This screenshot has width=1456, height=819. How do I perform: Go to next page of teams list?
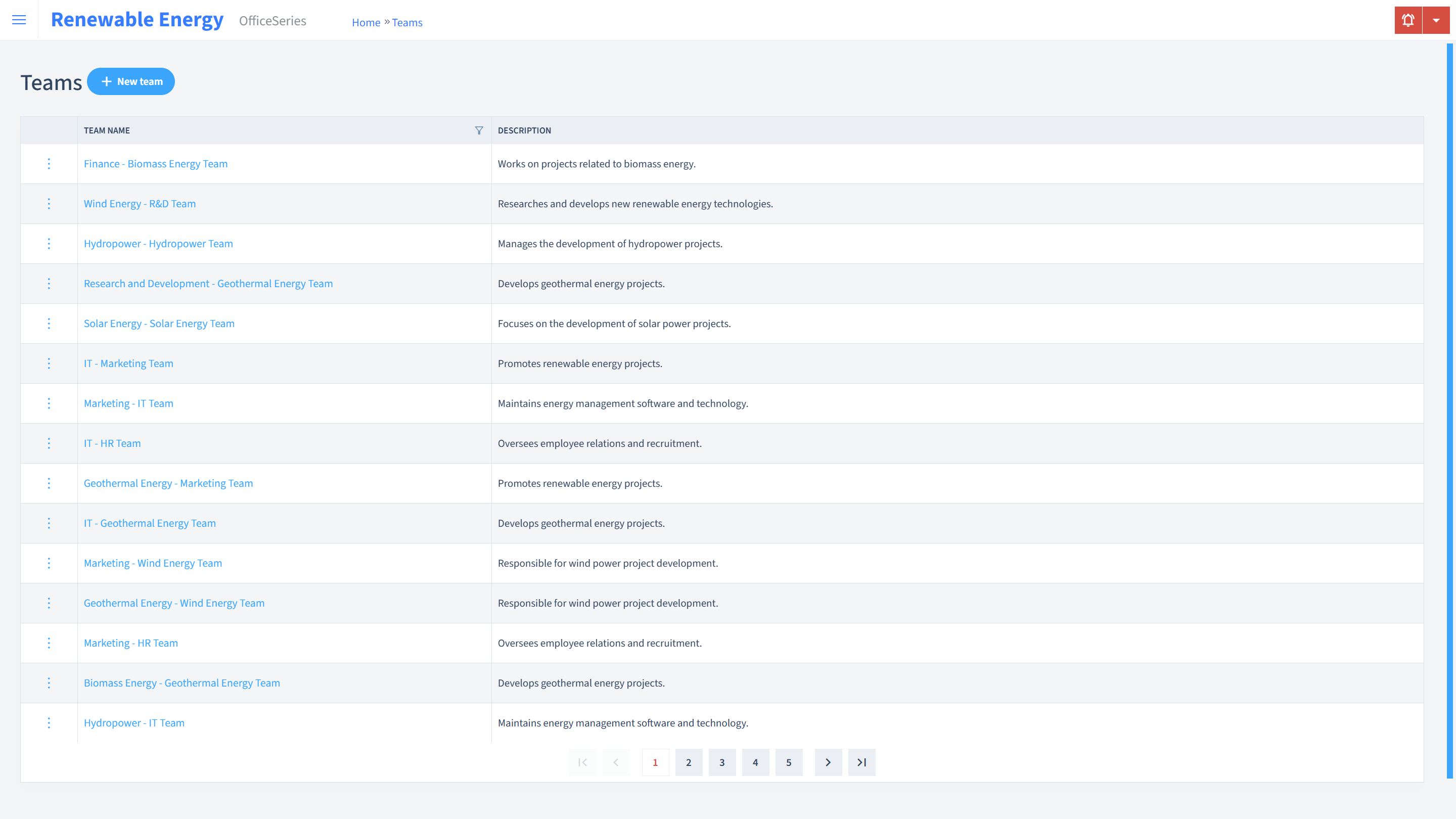828,762
